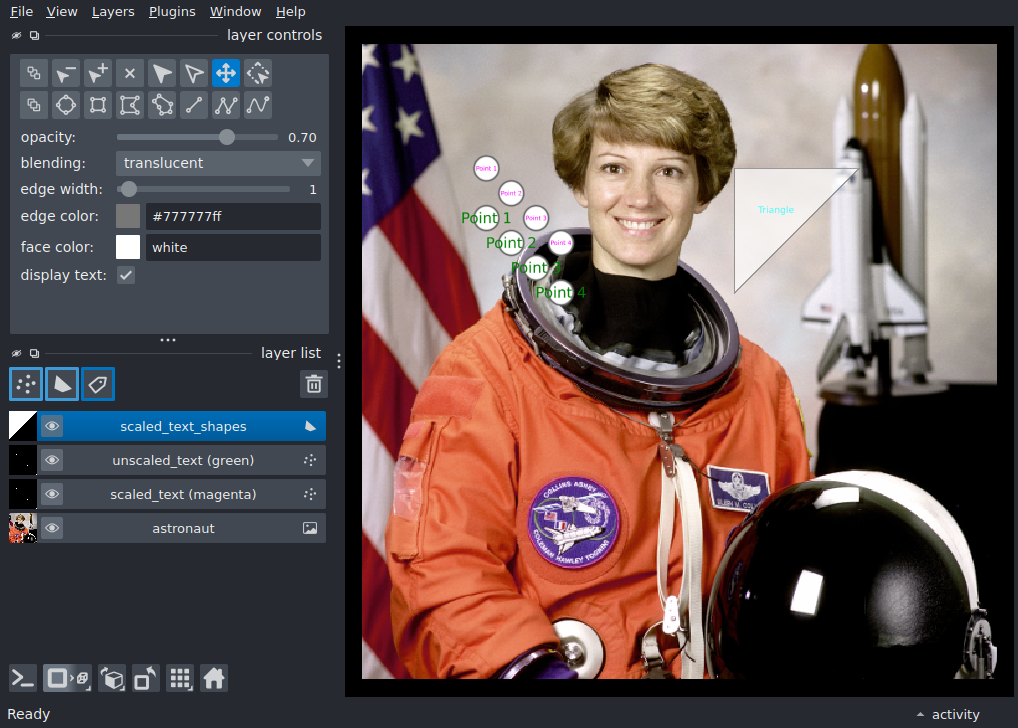The image size is (1018, 728).
Task: Delete selected layers with trash icon
Action: [x=314, y=384]
